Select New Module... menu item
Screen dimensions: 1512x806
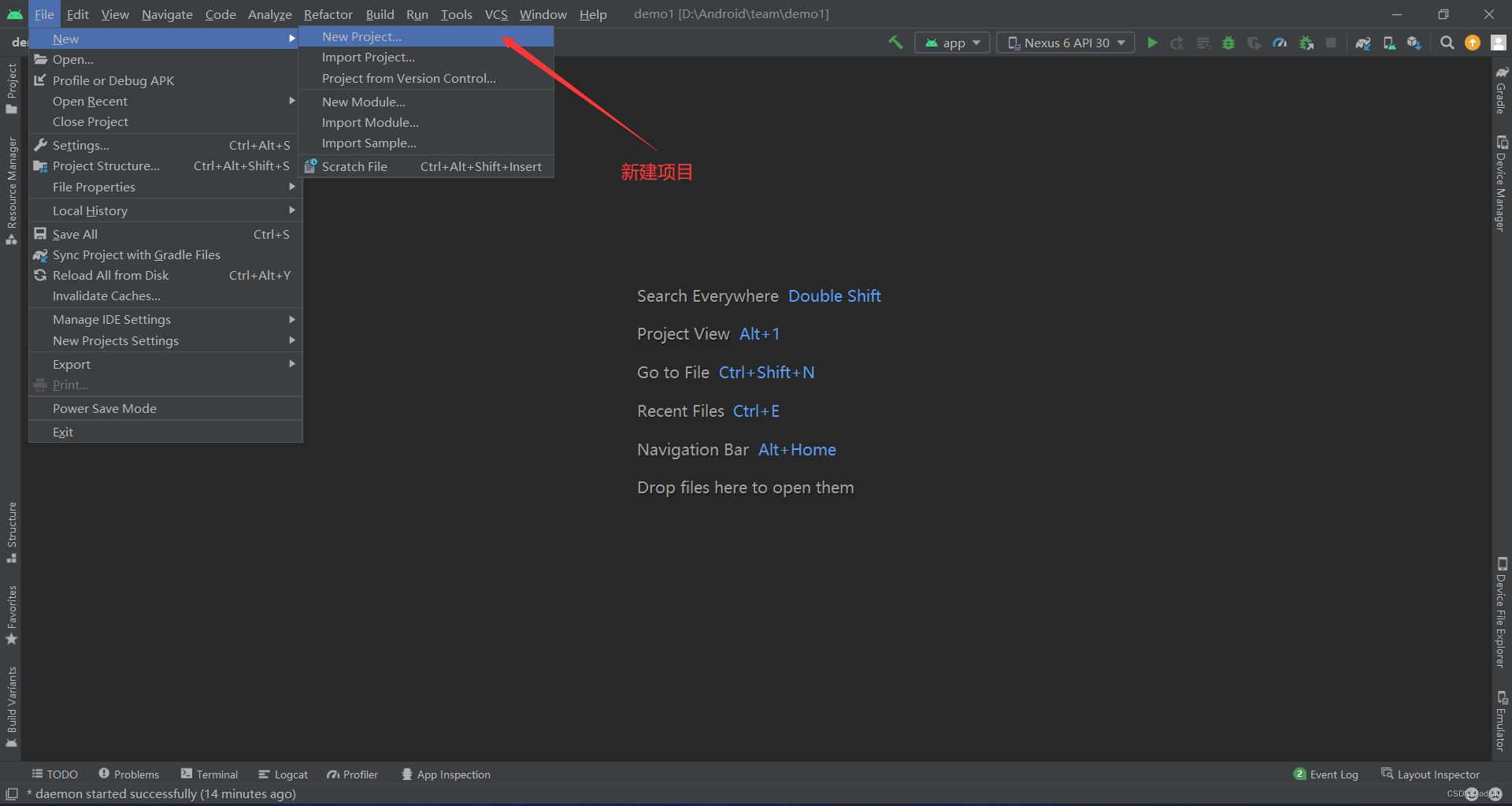coord(426,102)
